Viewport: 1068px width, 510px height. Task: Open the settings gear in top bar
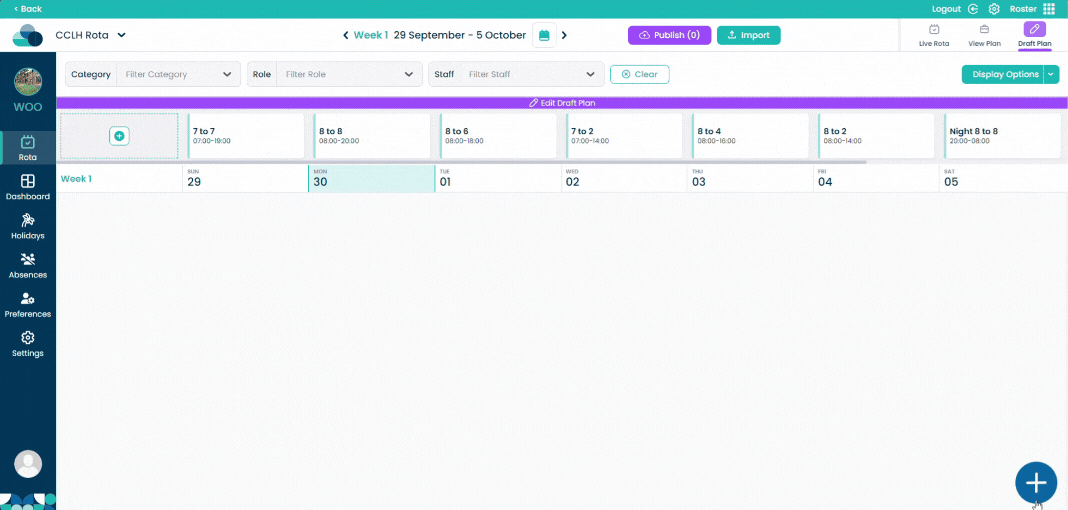(994, 9)
